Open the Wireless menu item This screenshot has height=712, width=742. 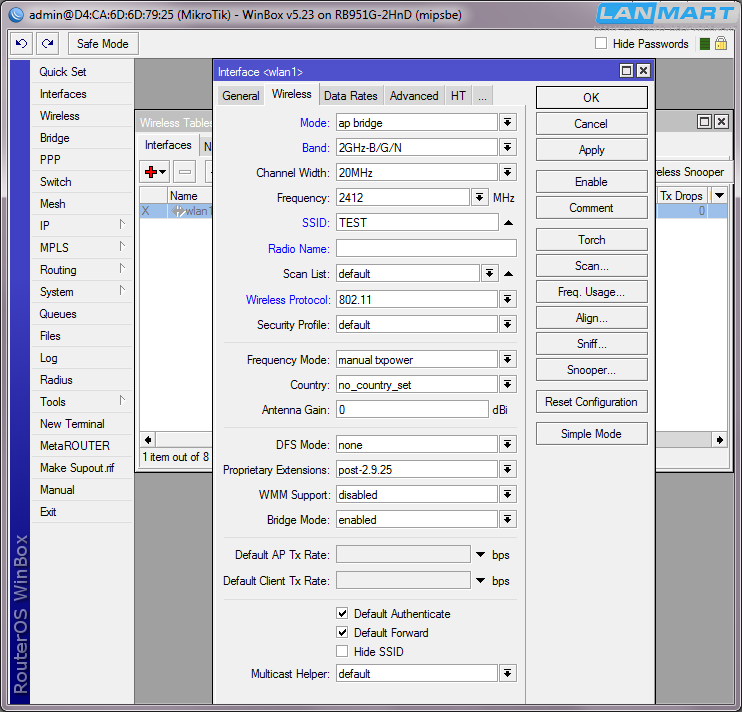click(81, 116)
